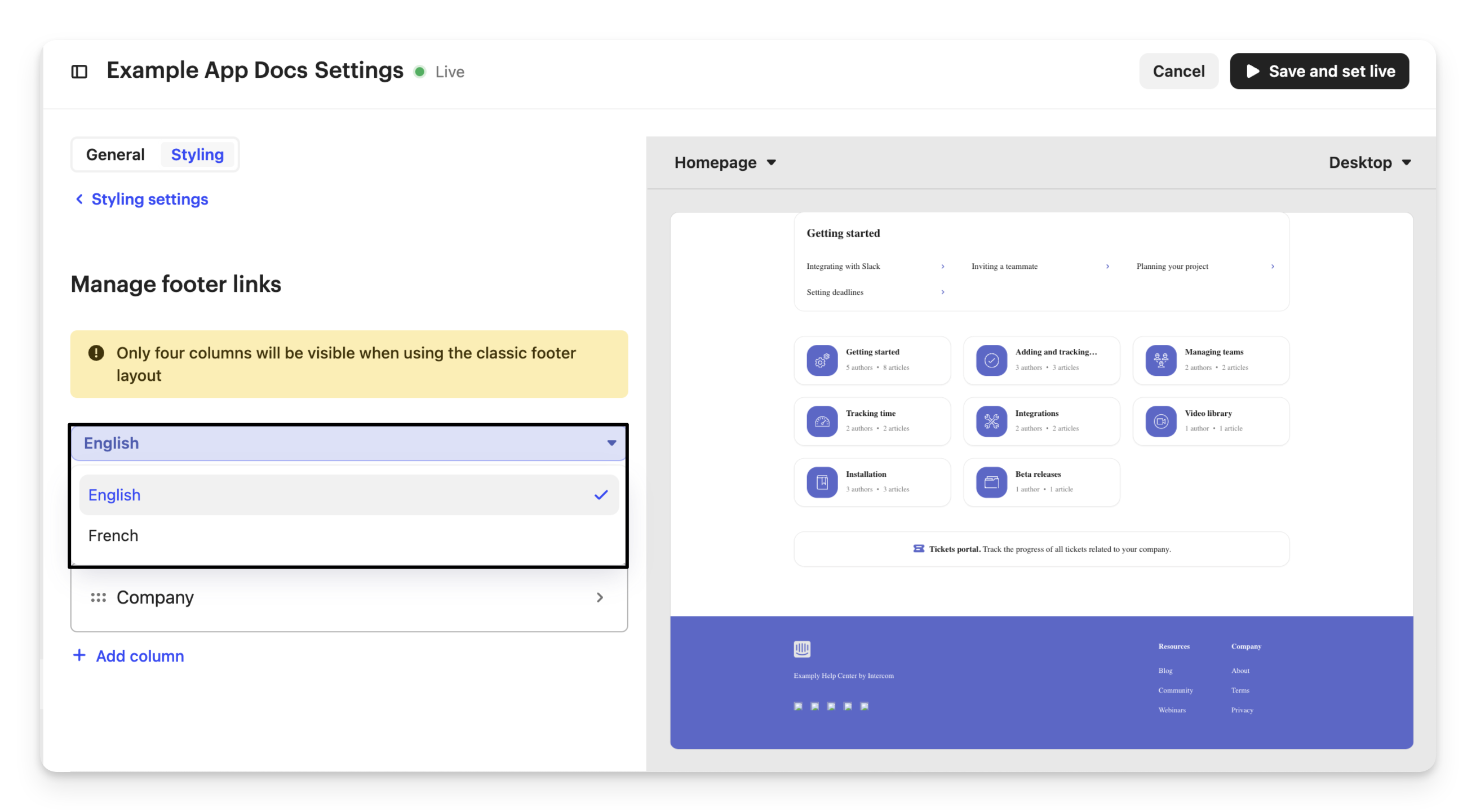
Task: Click the Beta releases folder icon
Action: [991, 482]
